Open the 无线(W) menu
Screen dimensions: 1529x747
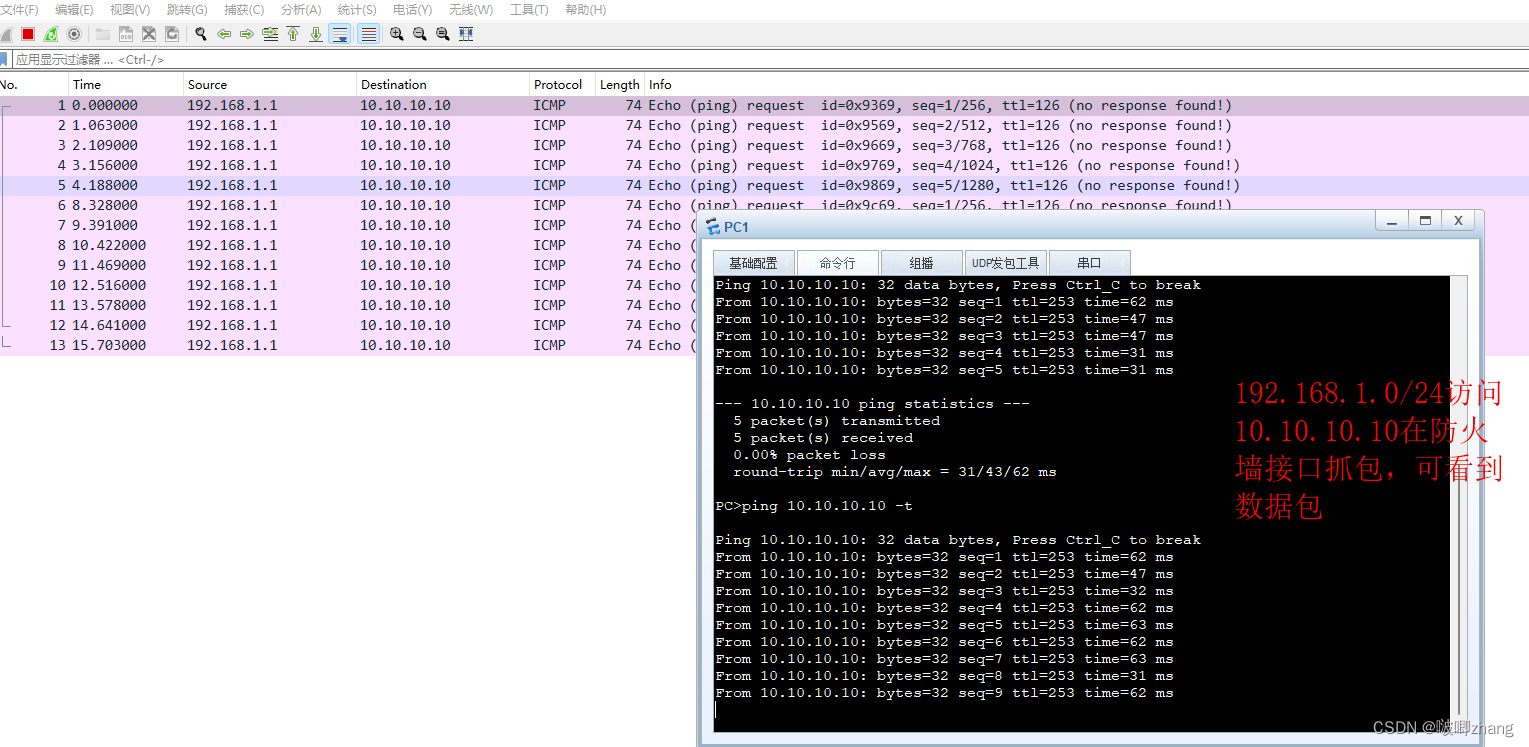tap(471, 10)
